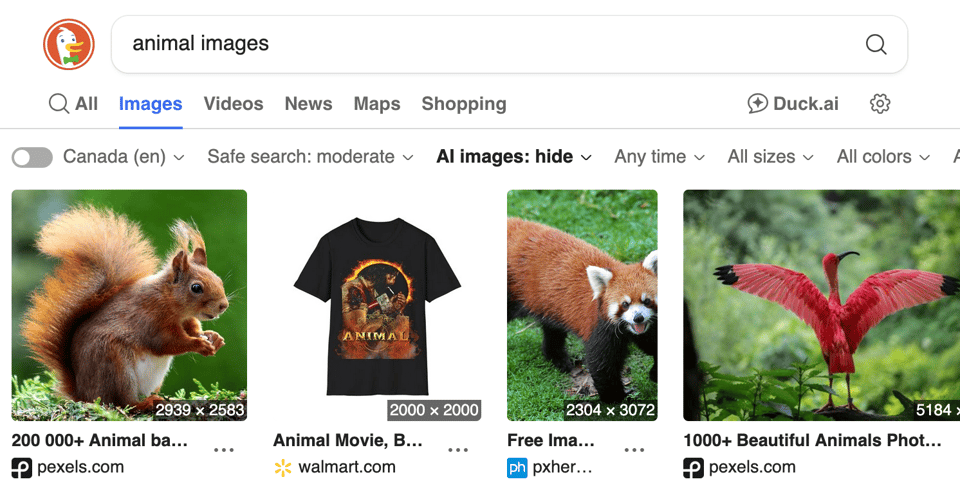The width and height of the screenshot is (960, 504).
Task: Open the Any time filter dropdown
Action: [x=659, y=157]
